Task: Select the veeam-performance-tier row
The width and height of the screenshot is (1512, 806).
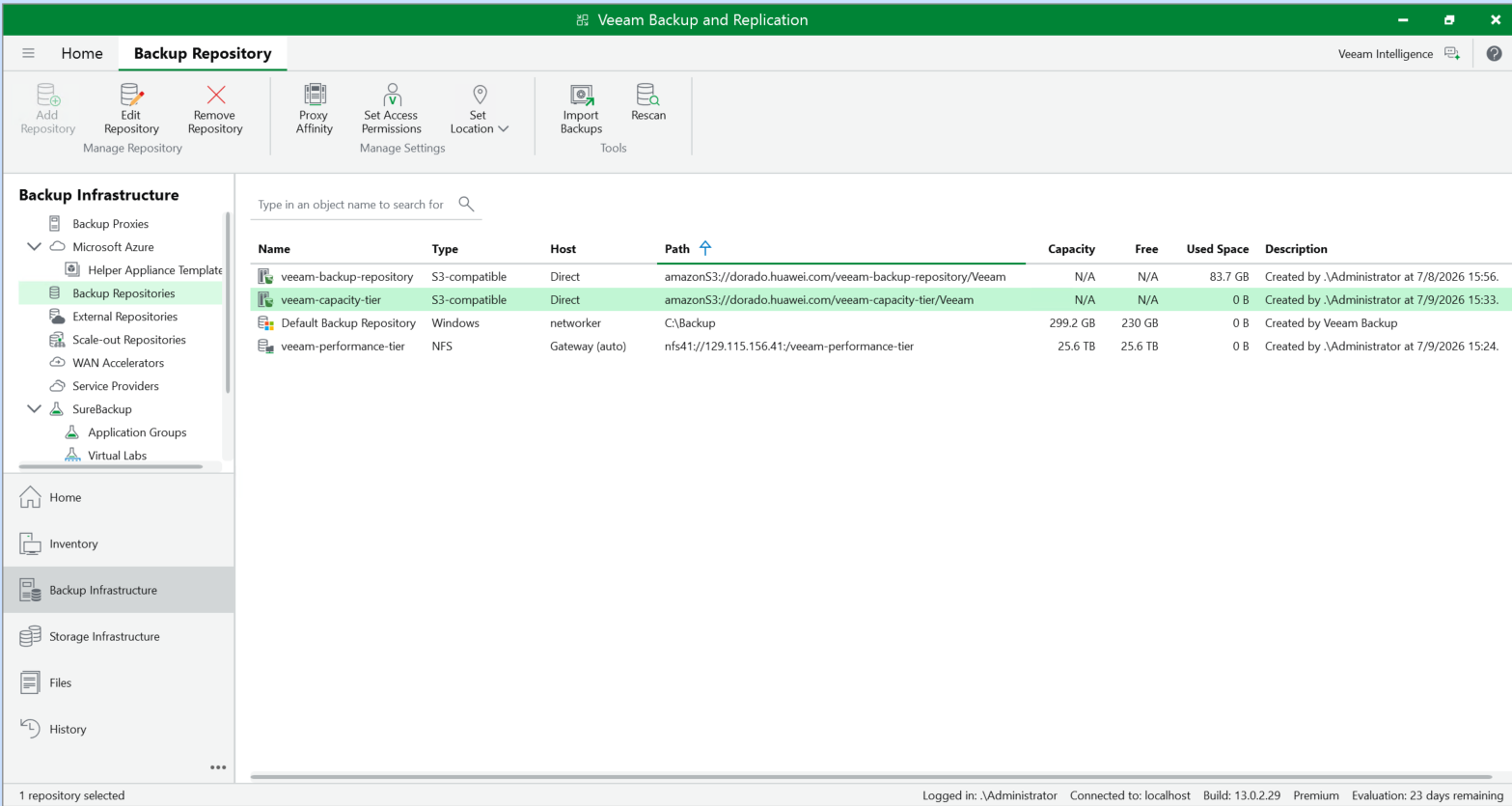Action: [880, 347]
